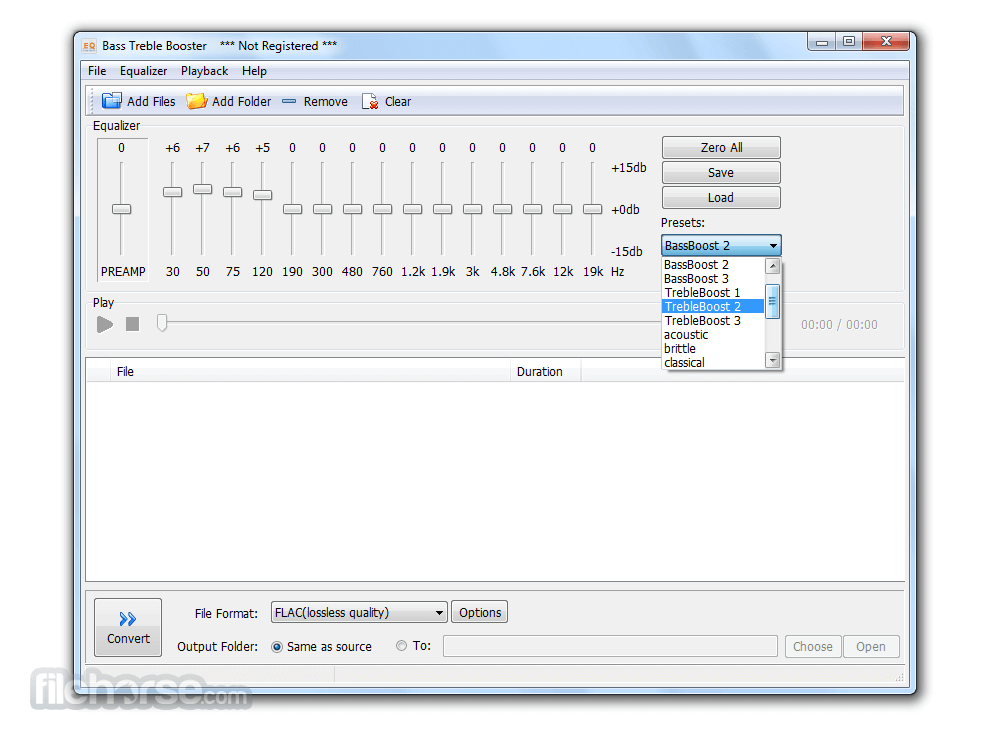Choose the highlighted TrebleBoost 2 preset
The image size is (990, 740).
click(713, 307)
